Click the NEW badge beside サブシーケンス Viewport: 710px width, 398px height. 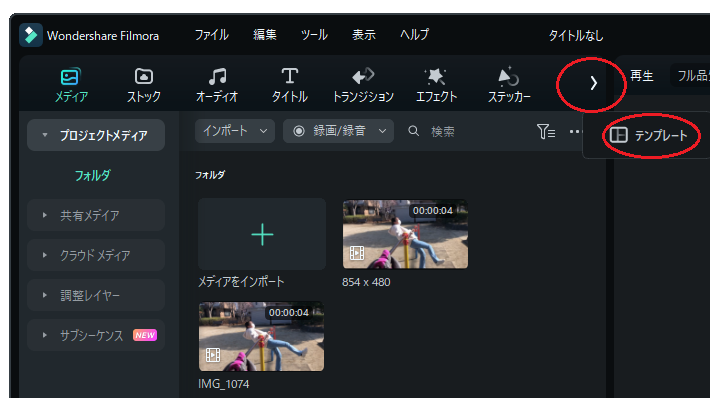coord(145,335)
